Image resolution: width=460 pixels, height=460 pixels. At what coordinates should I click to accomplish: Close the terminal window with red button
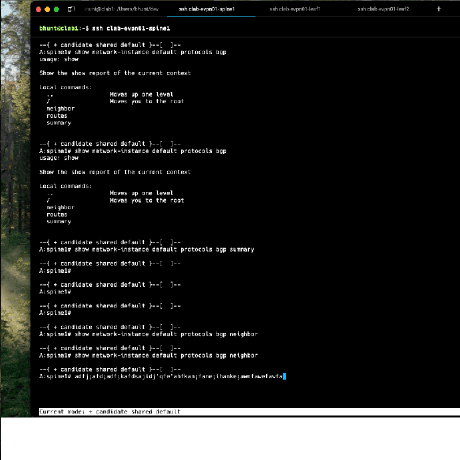pyautogui.click(x=38, y=9)
